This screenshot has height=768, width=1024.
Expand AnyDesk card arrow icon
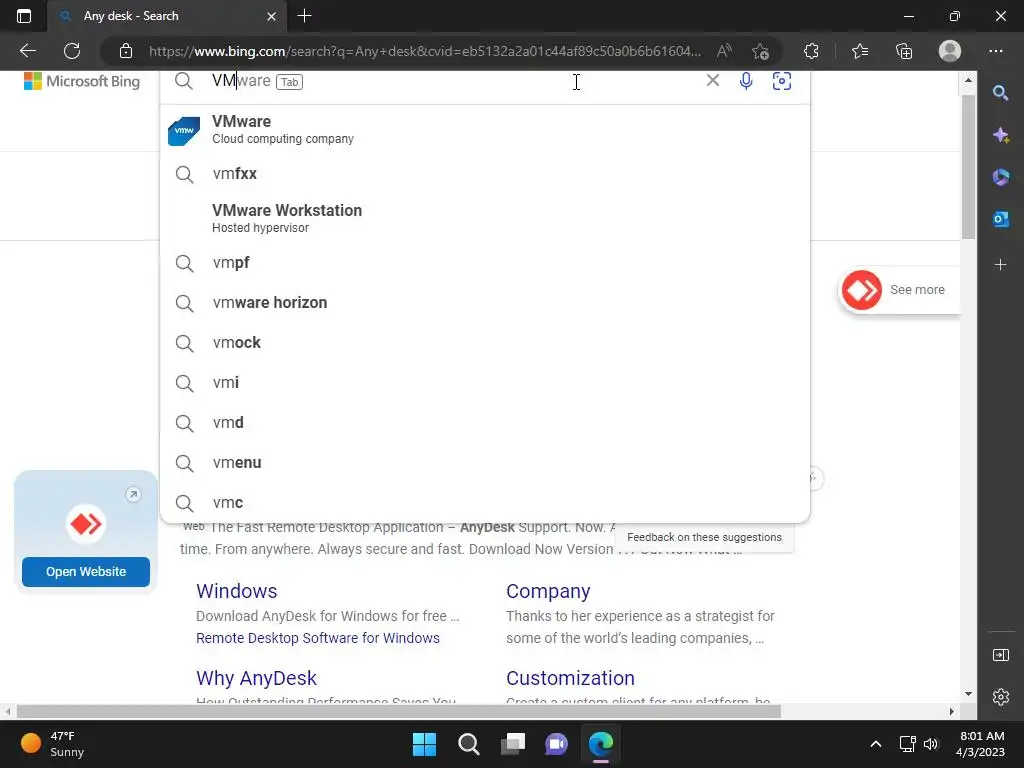point(133,494)
